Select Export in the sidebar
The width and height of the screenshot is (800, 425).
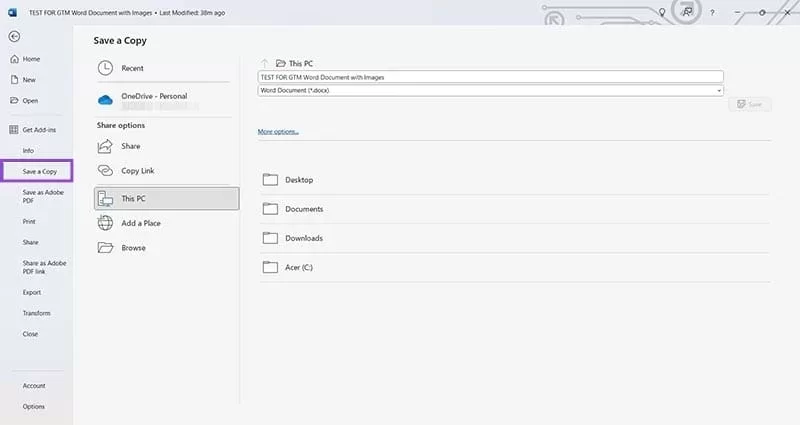32,292
